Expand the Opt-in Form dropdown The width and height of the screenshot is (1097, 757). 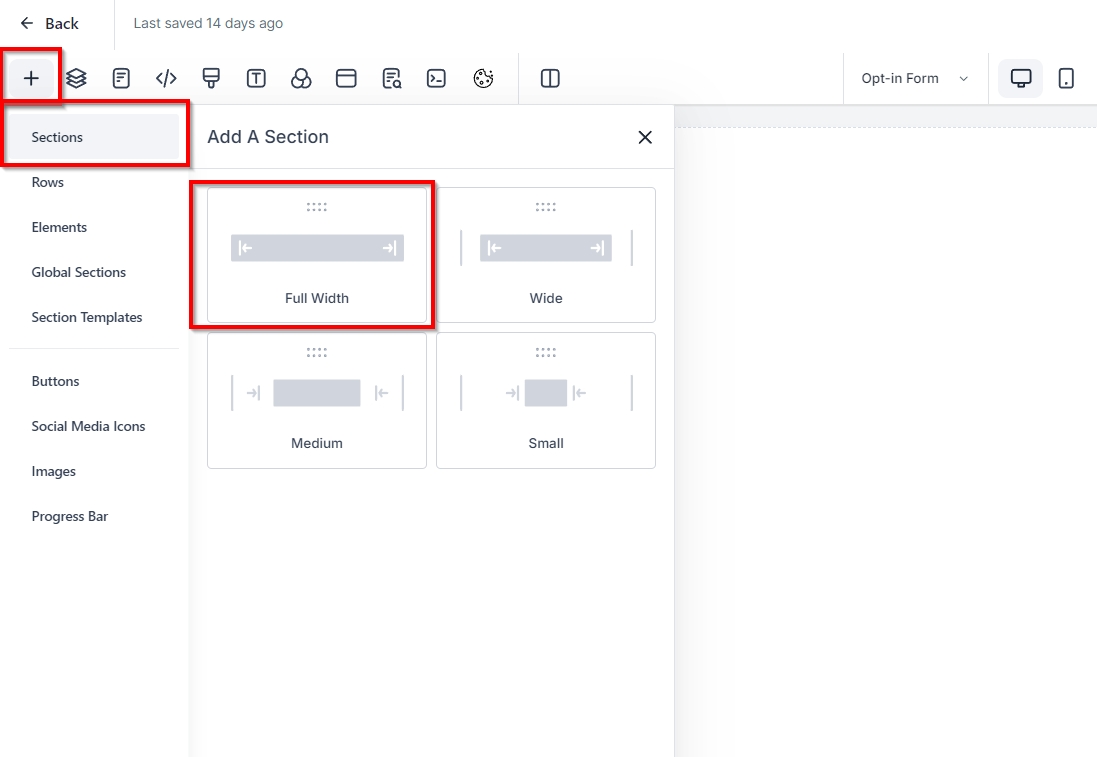(914, 78)
